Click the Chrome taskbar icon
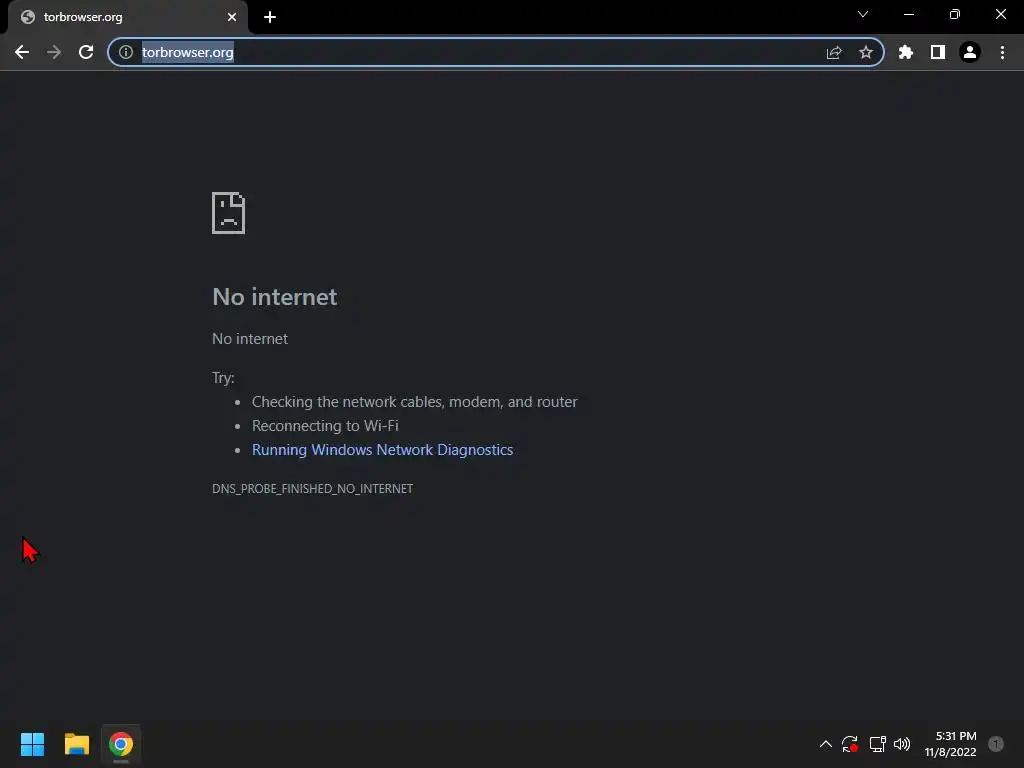Image resolution: width=1024 pixels, height=768 pixels. pyautogui.click(x=121, y=744)
